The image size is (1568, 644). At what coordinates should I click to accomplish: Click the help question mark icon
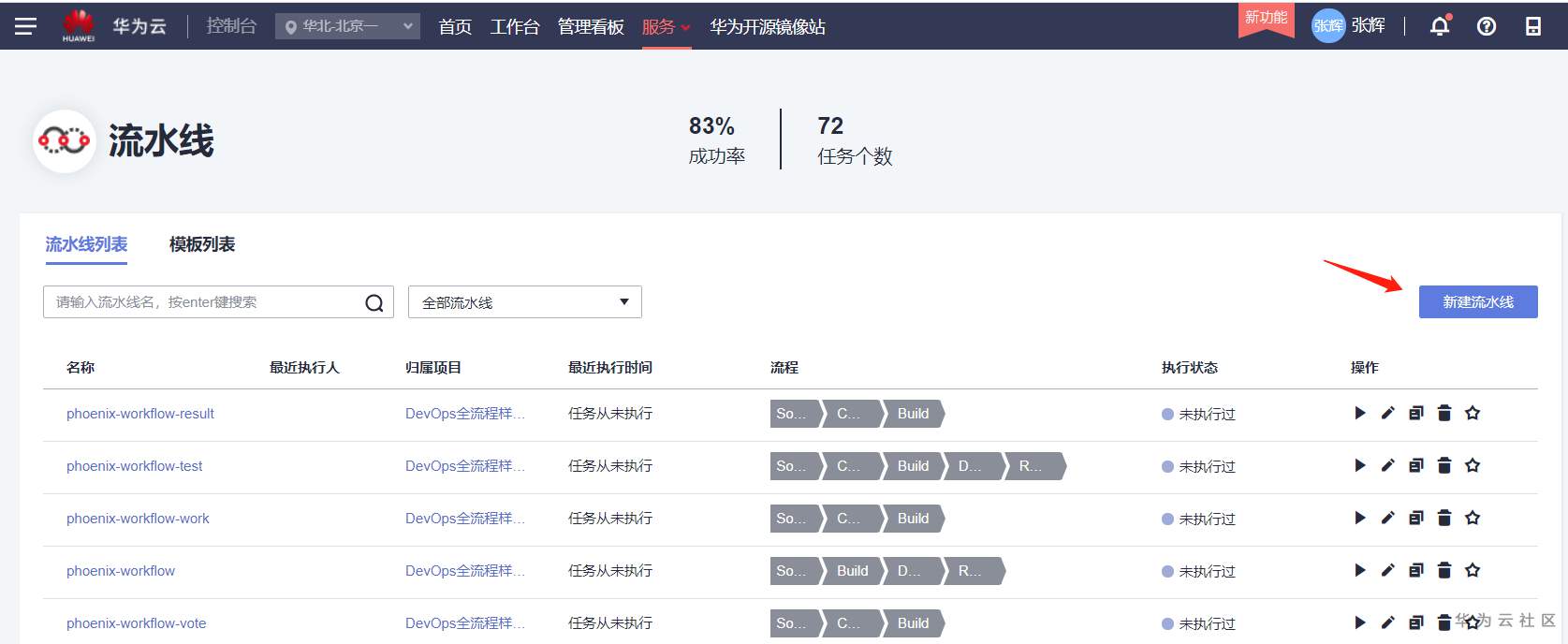tap(1487, 26)
